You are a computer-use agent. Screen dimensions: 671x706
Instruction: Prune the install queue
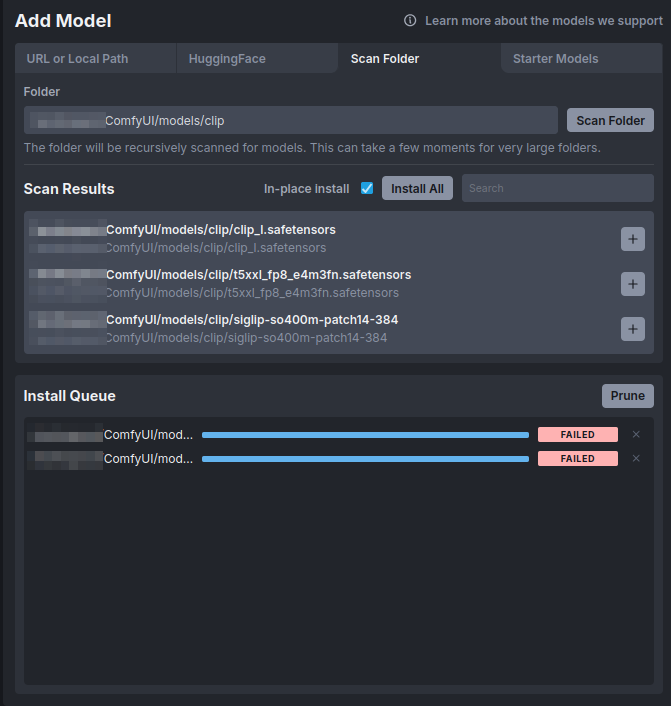pos(628,396)
